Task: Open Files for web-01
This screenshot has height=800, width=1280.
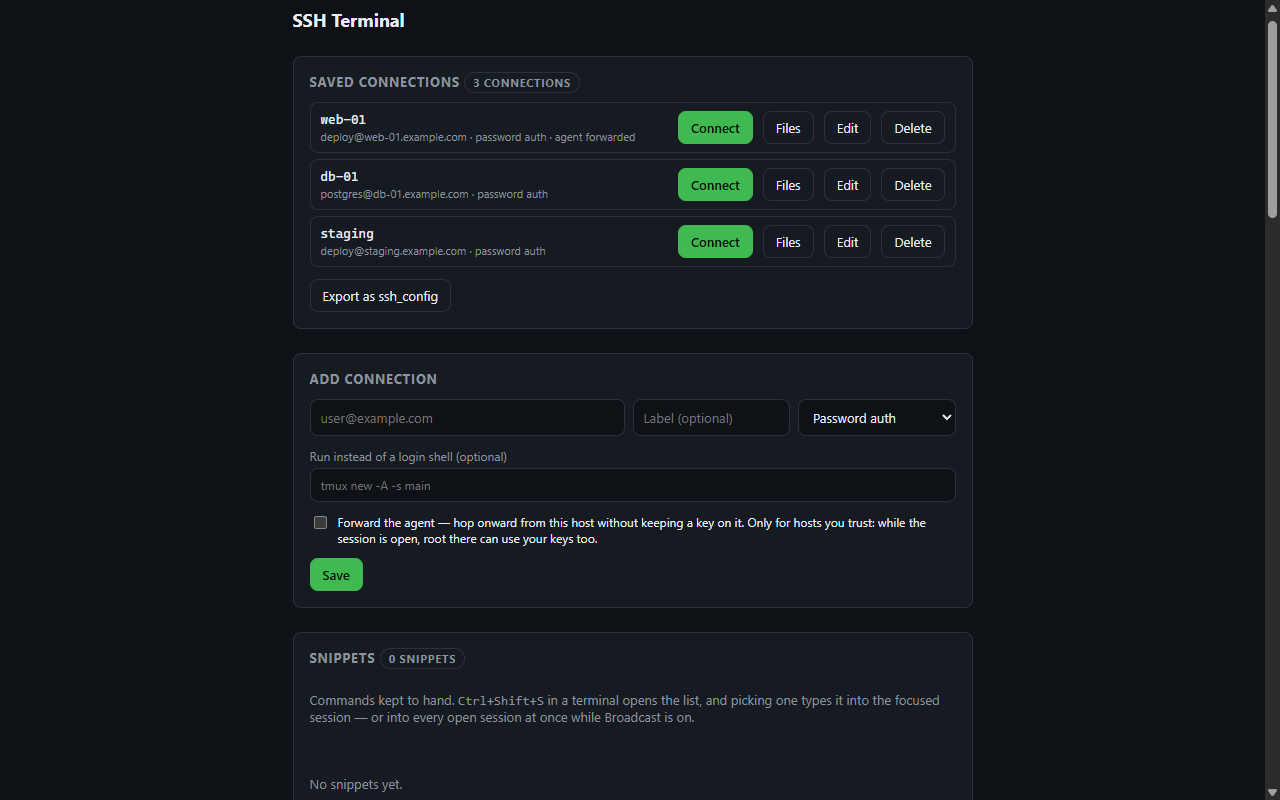Action: click(x=788, y=128)
